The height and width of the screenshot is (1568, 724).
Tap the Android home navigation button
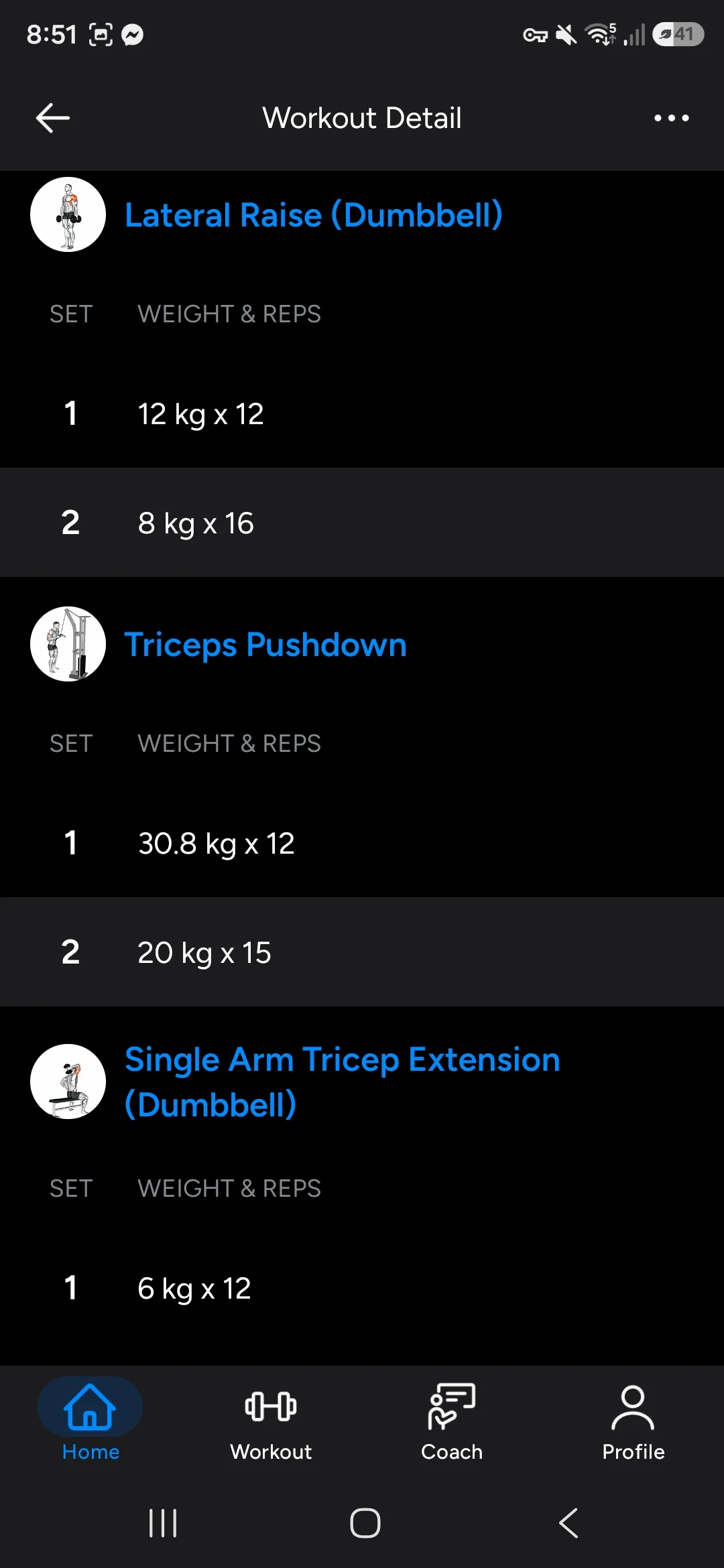click(365, 1523)
